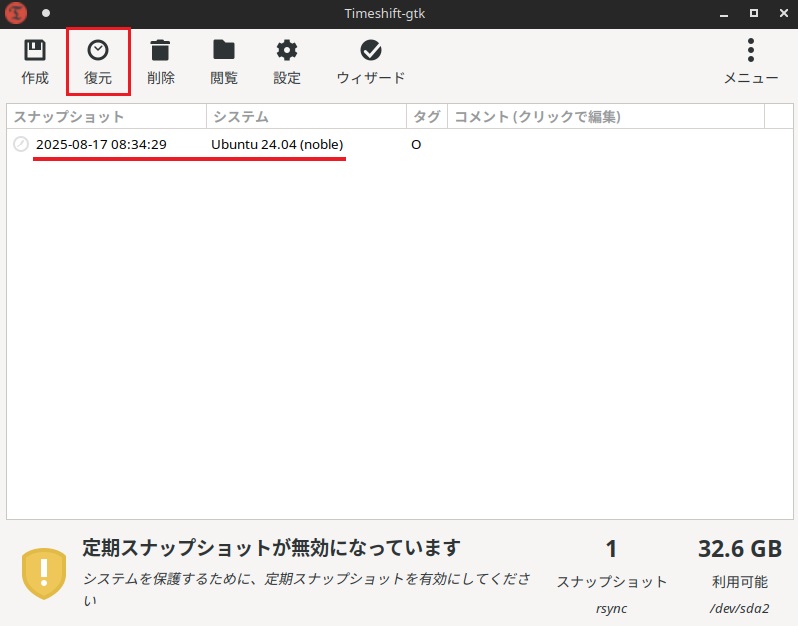
Task: Sort by システム column header
Action: pyautogui.click(x=306, y=117)
